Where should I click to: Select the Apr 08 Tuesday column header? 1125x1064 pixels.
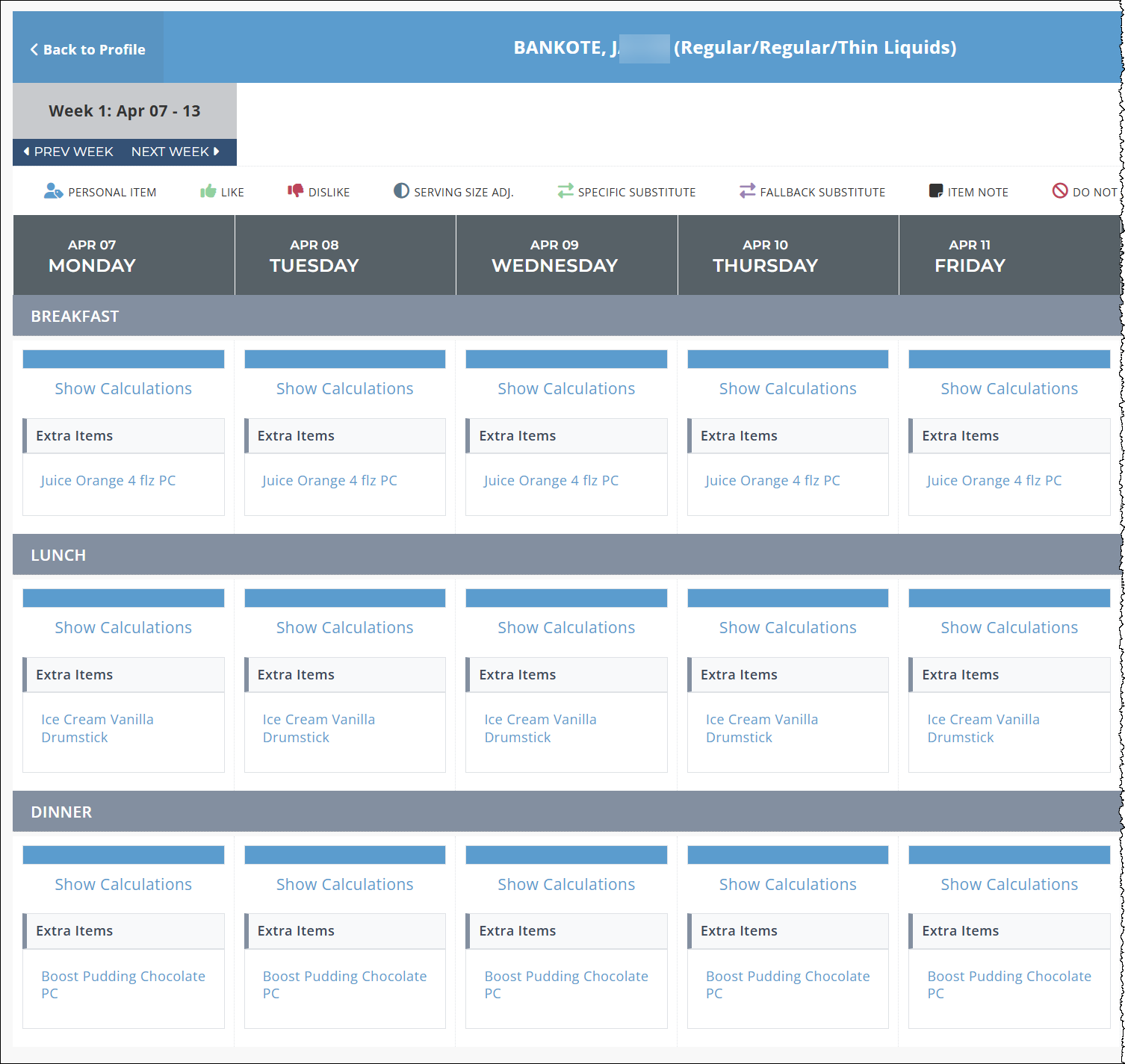point(345,255)
